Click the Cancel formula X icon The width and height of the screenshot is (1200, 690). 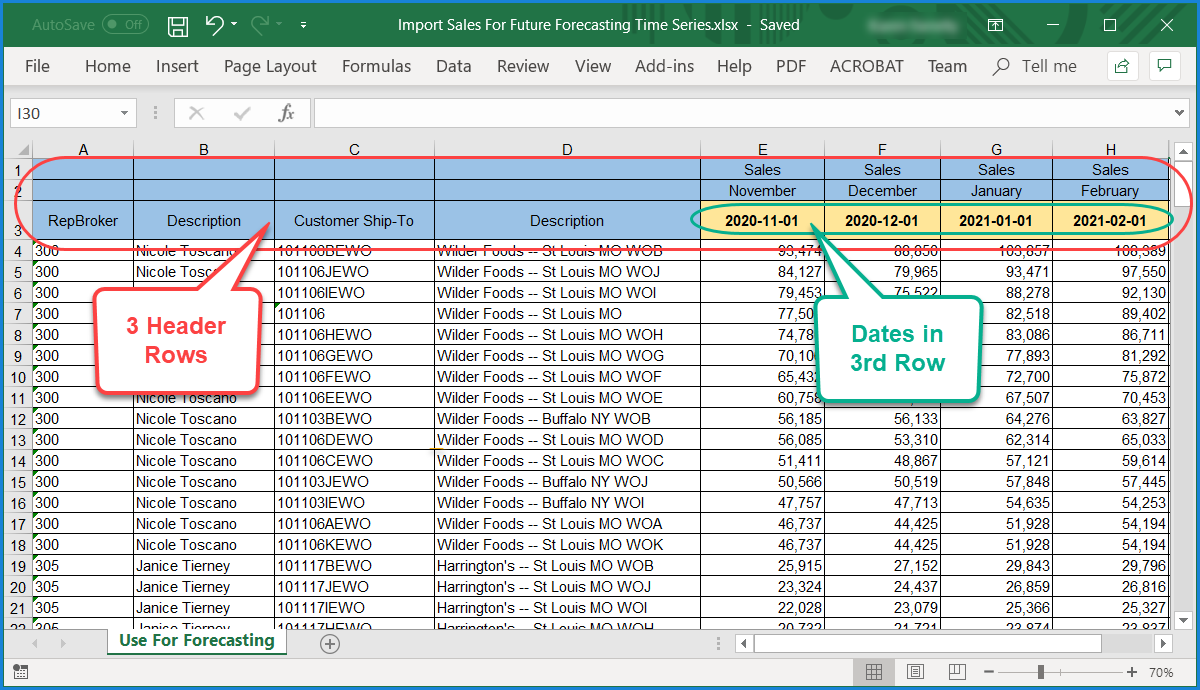click(196, 113)
